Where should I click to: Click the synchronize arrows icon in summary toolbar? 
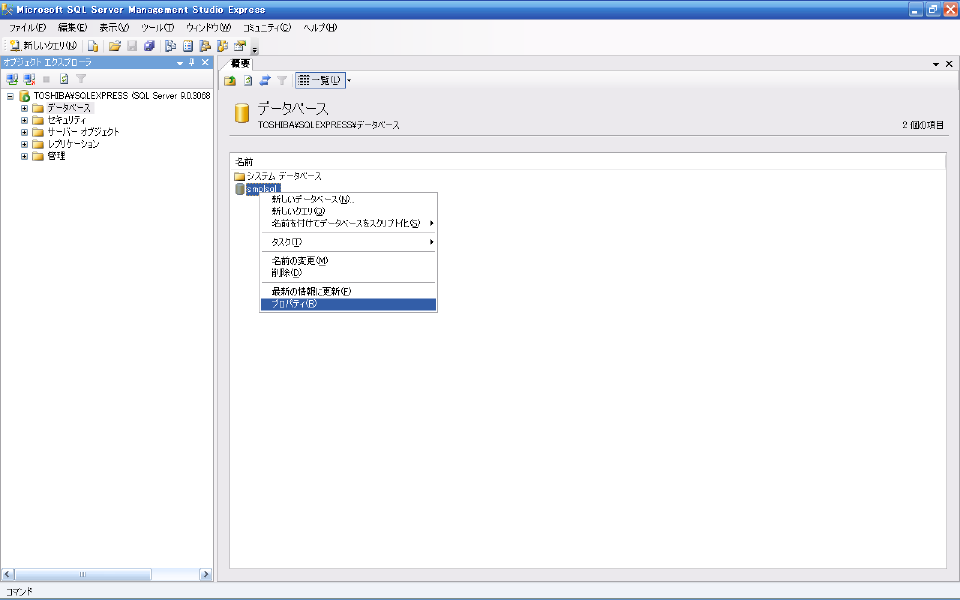click(x=264, y=80)
